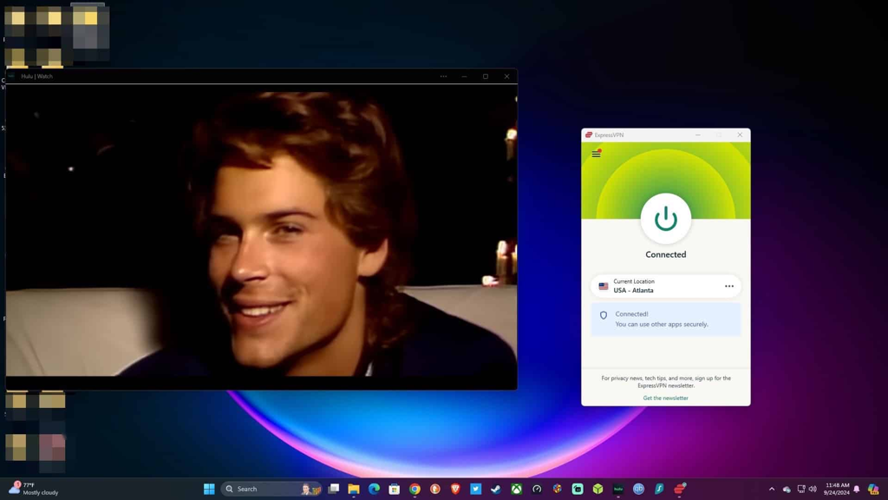
Task: Open Google Chrome from the taskbar
Action: [x=415, y=489]
